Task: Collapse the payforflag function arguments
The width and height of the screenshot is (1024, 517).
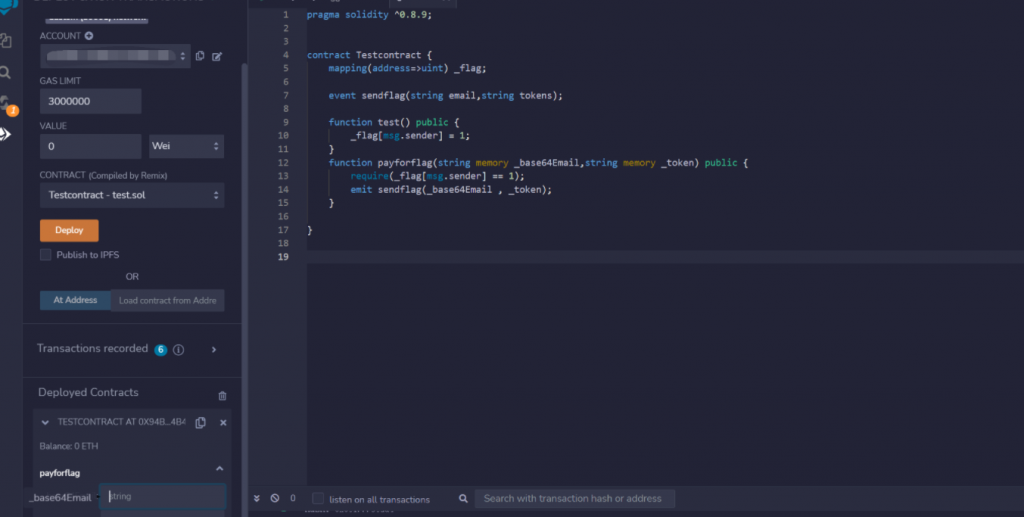Action: [x=219, y=469]
